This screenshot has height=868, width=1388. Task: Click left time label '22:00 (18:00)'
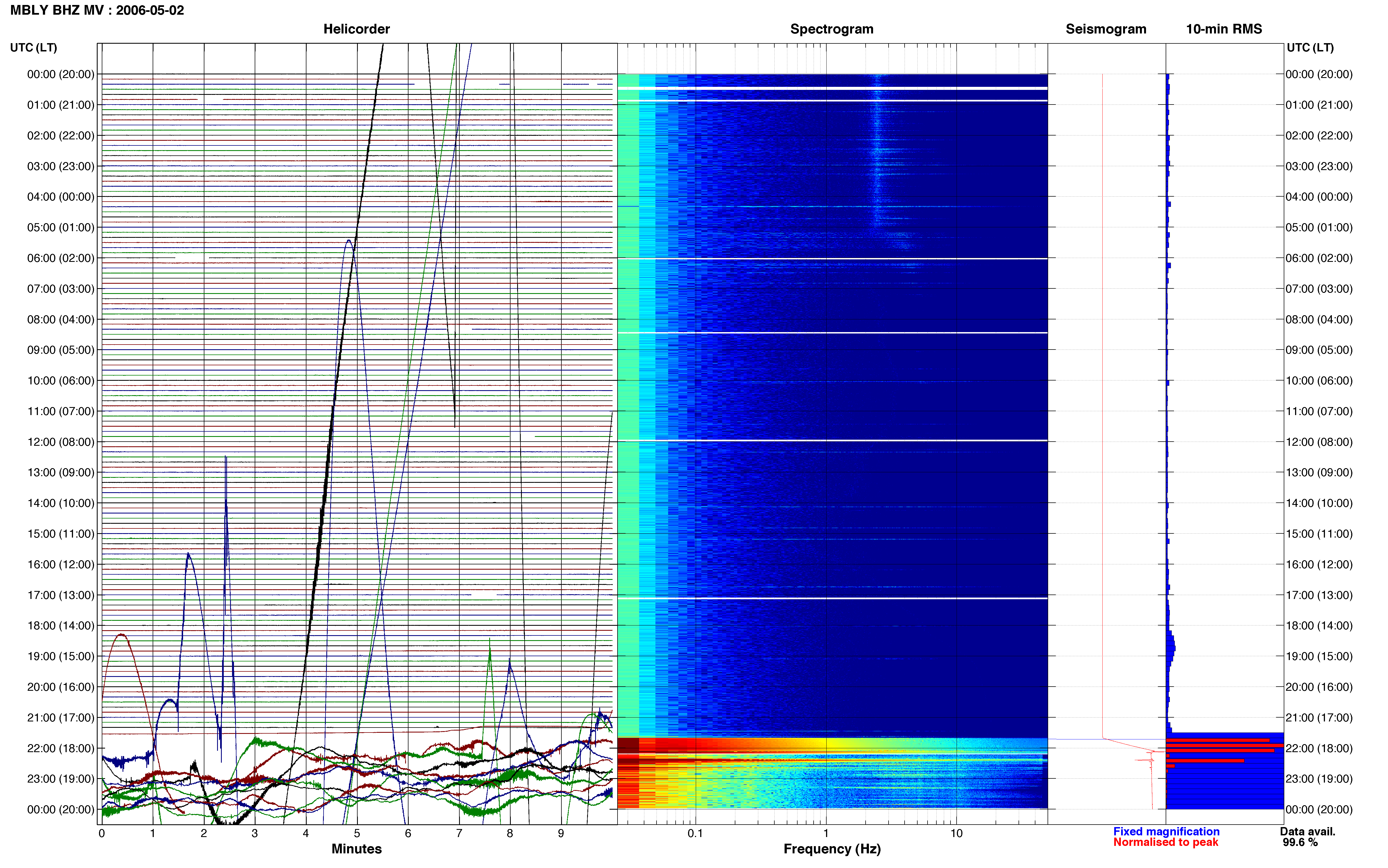(x=61, y=748)
